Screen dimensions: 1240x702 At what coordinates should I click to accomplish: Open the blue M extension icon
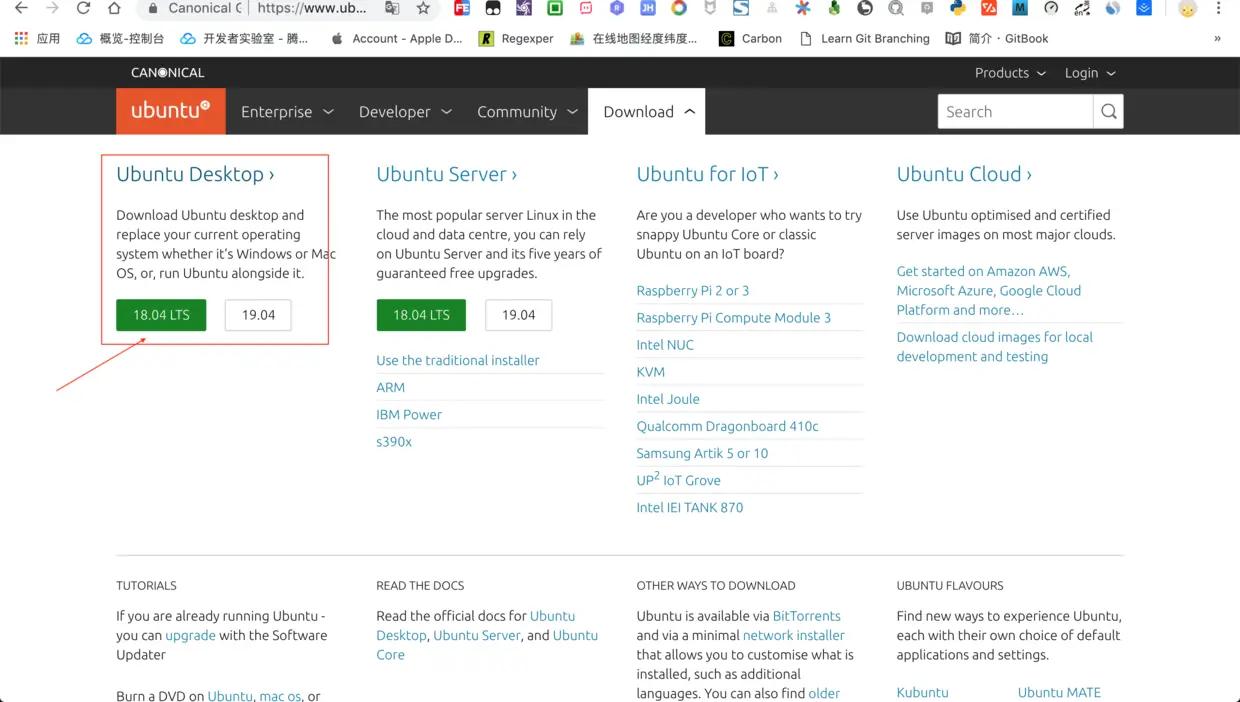click(1019, 9)
